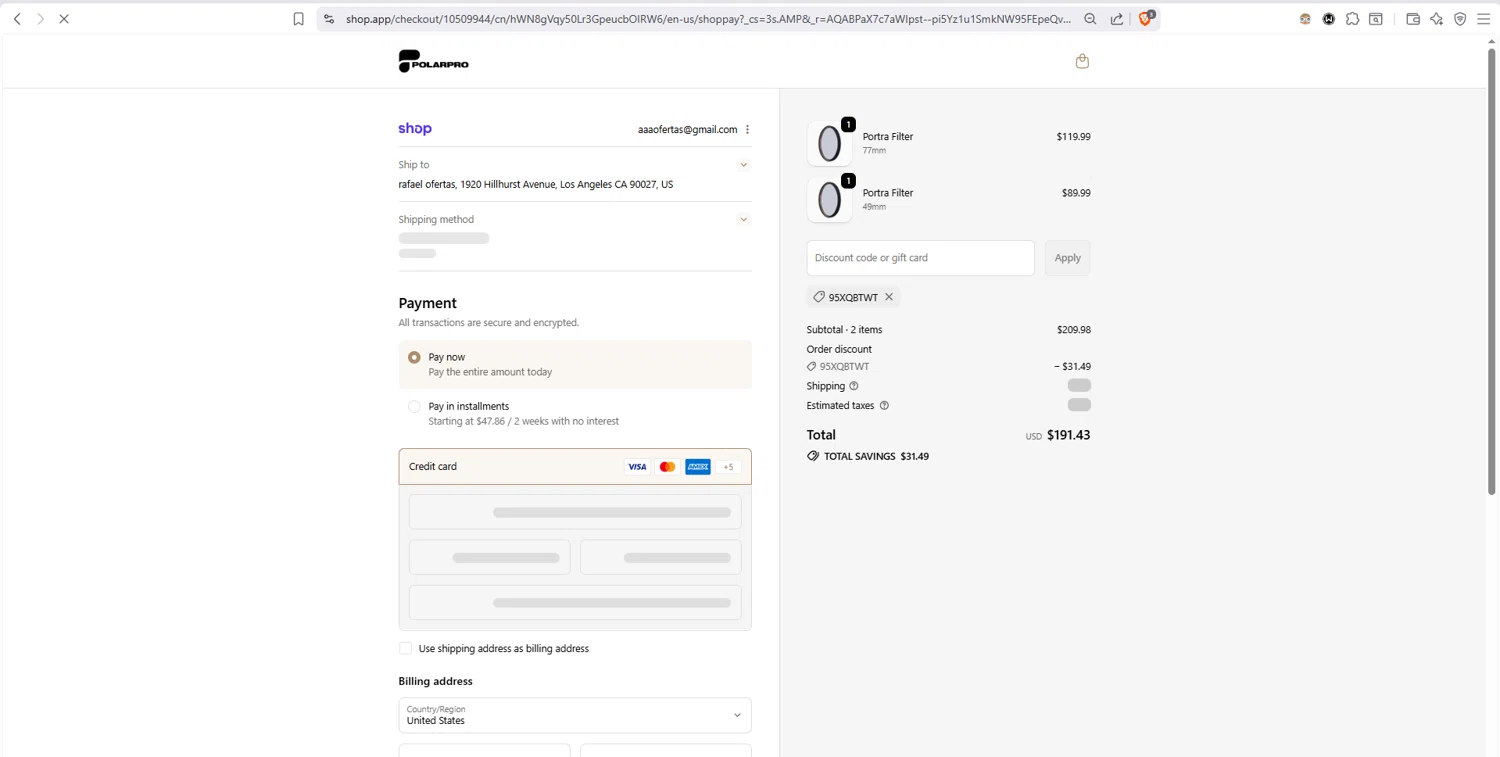The width and height of the screenshot is (1500, 757).
Task: Expand the Shipping method section
Action: click(x=743, y=220)
